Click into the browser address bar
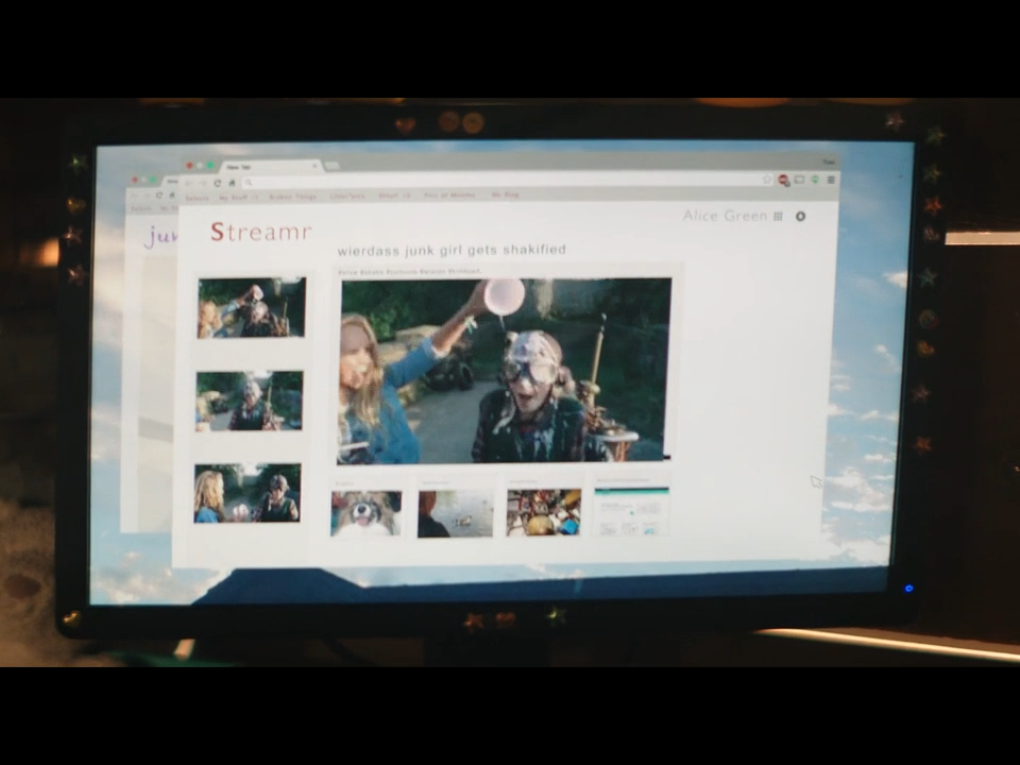Image resolution: width=1020 pixels, height=765 pixels. pyautogui.click(x=500, y=182)
